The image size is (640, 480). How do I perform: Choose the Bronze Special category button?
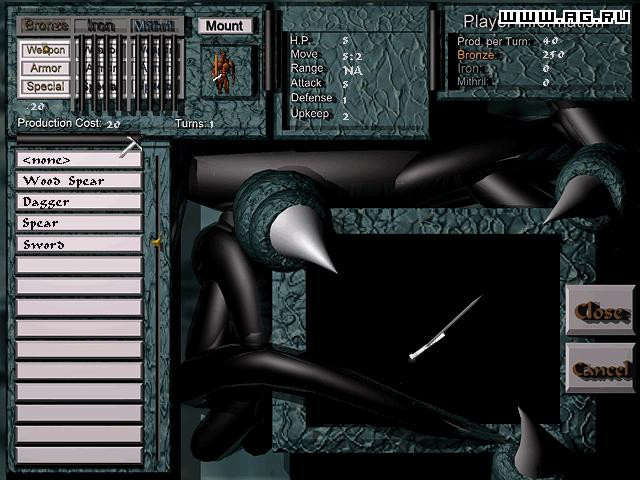[x=46, y=87]
